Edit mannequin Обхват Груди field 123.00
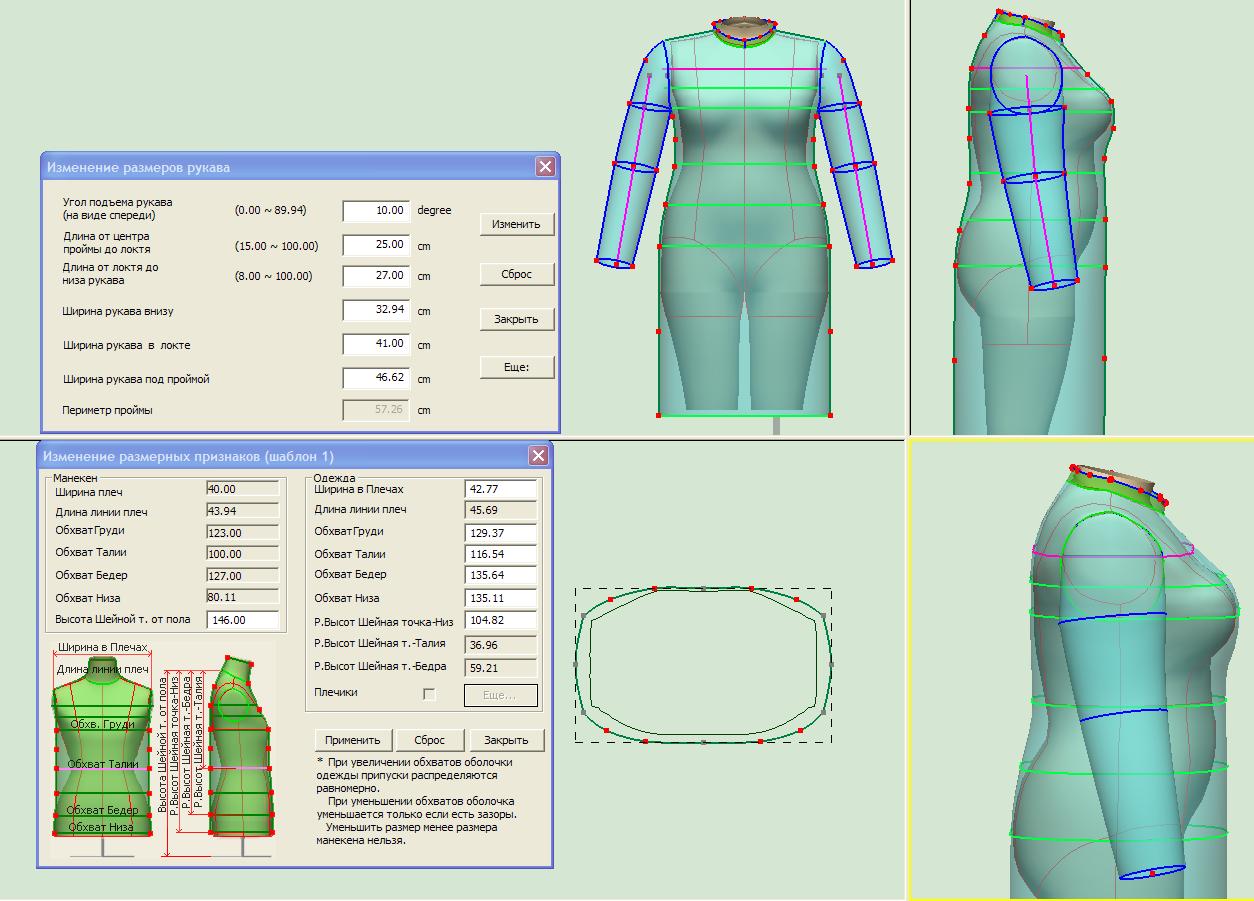The height and width of the screenshot is (901, 1254). [x=242, y=533]
